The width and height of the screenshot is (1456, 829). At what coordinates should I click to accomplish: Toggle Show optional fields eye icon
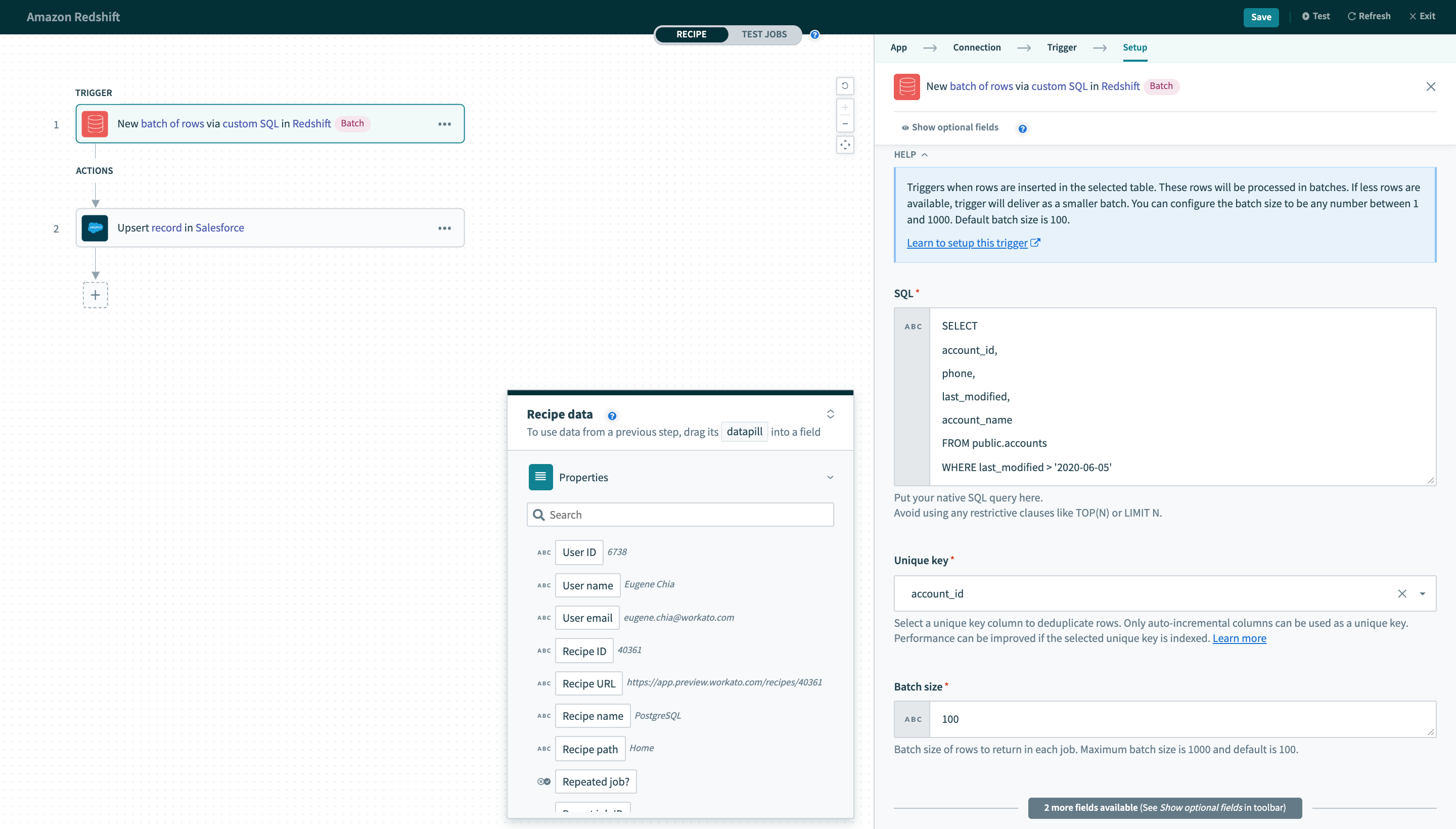tap(905, 127)
